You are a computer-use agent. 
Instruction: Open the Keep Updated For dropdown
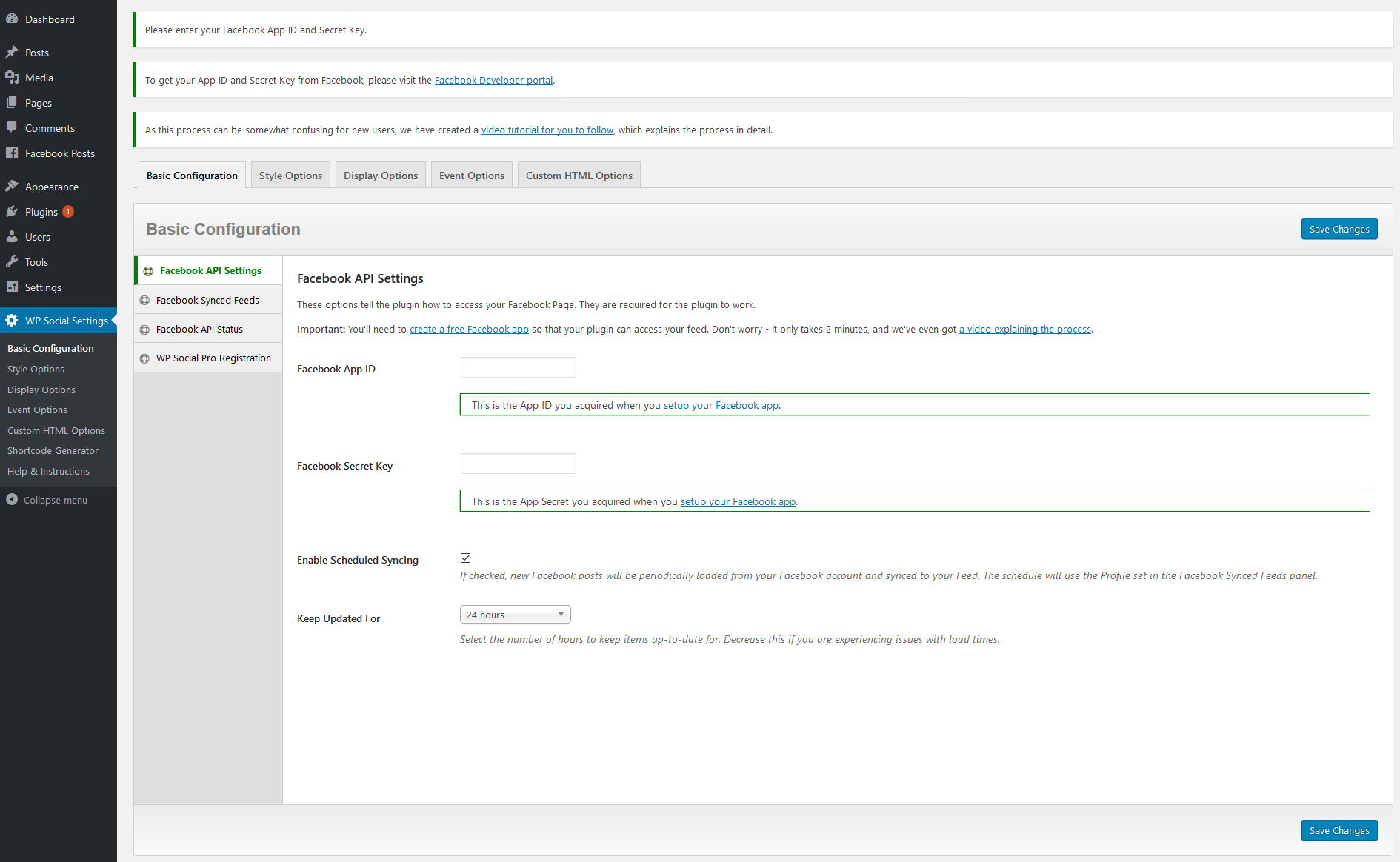pyautogui.click(x=515, y=615)
